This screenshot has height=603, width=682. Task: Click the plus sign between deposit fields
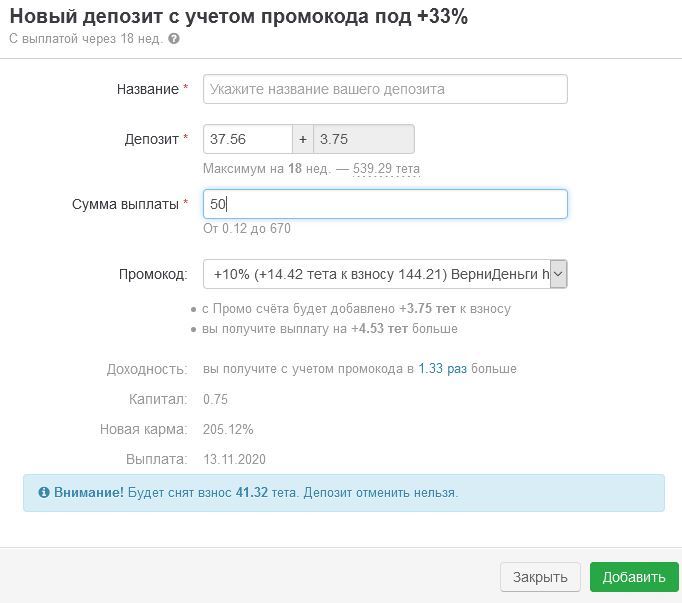[303, 139]
